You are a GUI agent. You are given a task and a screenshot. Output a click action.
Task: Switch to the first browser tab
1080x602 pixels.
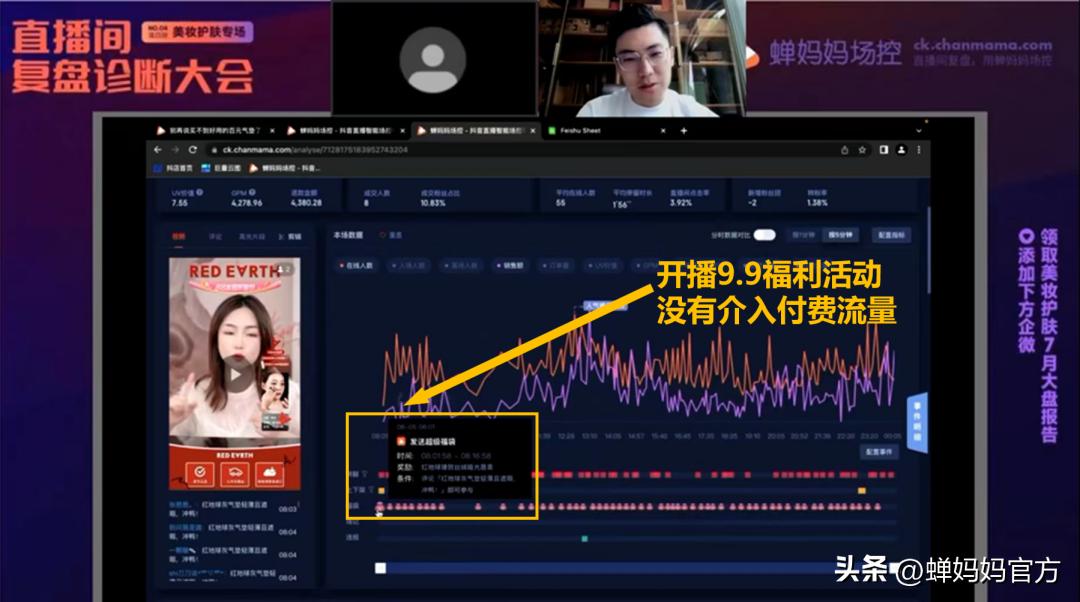click(215, 130)
